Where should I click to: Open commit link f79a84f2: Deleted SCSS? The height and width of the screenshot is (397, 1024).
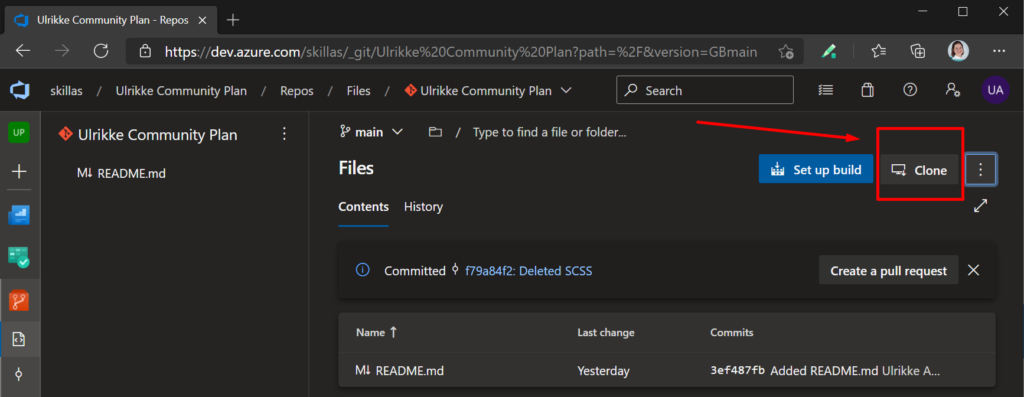click(x=528, y=271)
